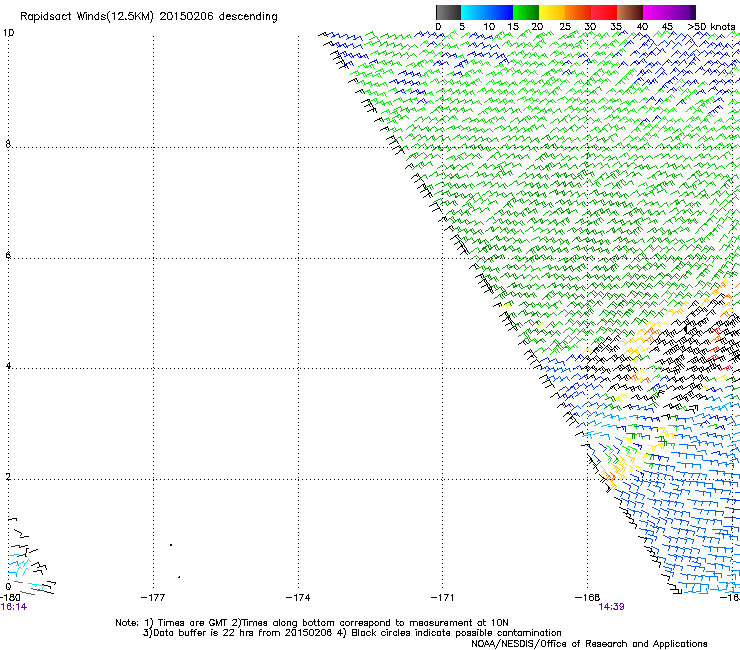Click the longitude label '-171'
740x650 pixels.
tap(442, 597)
